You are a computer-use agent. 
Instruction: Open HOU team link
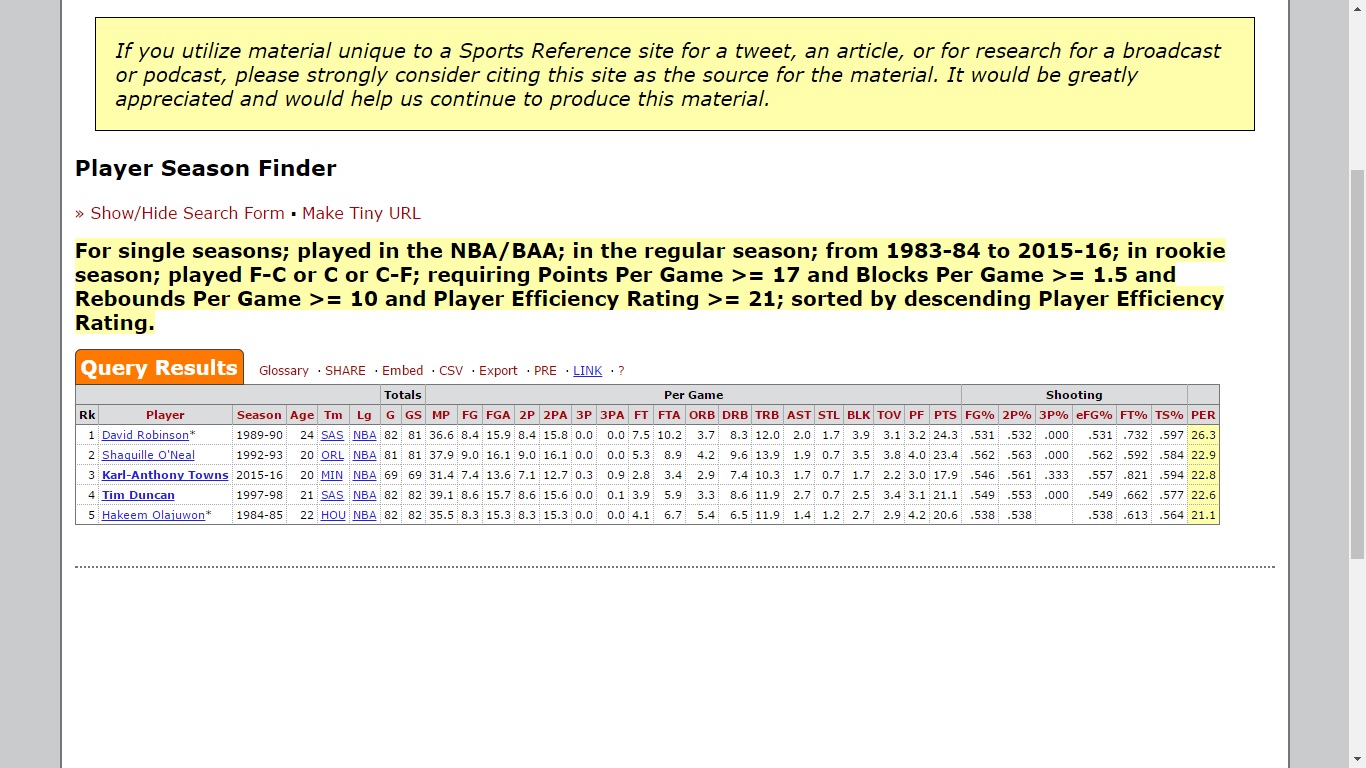coord(333,515)
